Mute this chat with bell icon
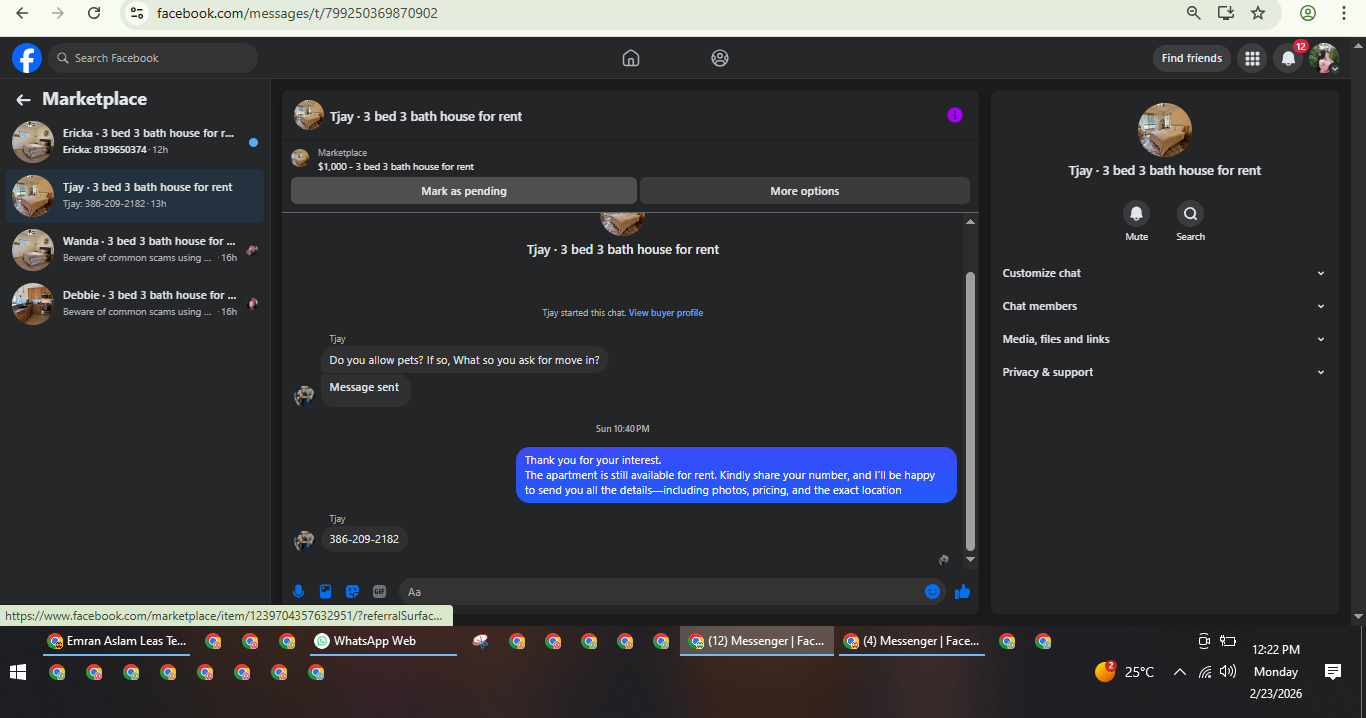Viewport: 1366px width, 718px height. tap(1136, 213)
